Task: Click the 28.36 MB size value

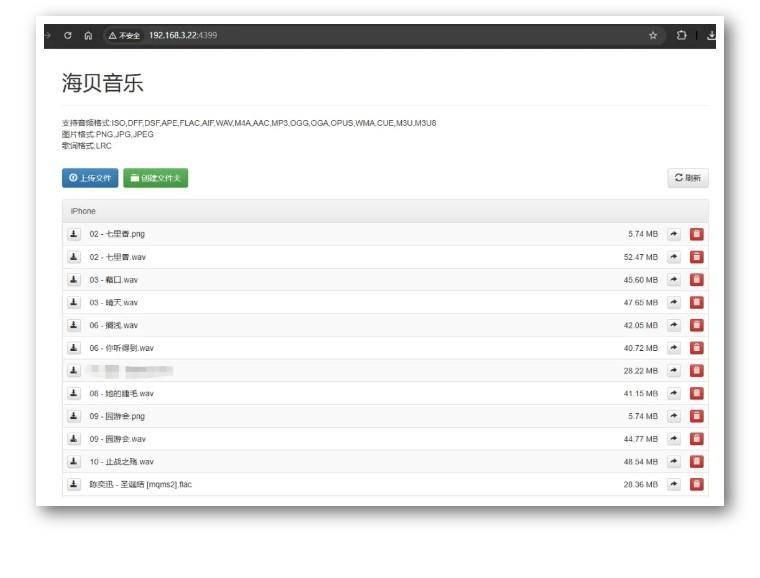Action: coord(641,484)
